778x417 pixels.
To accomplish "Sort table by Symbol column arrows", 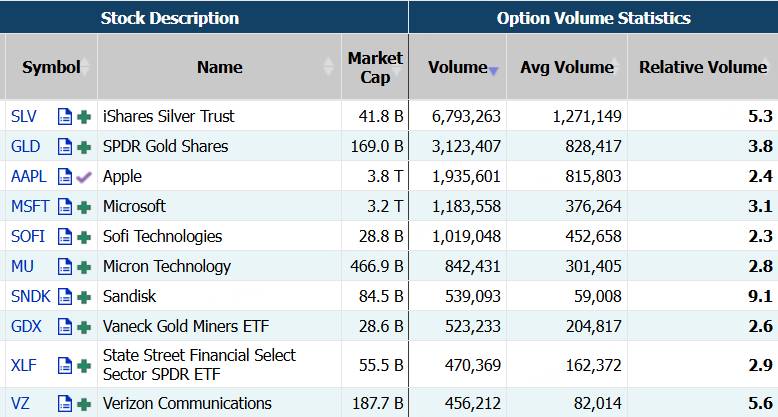I will 87,67.
